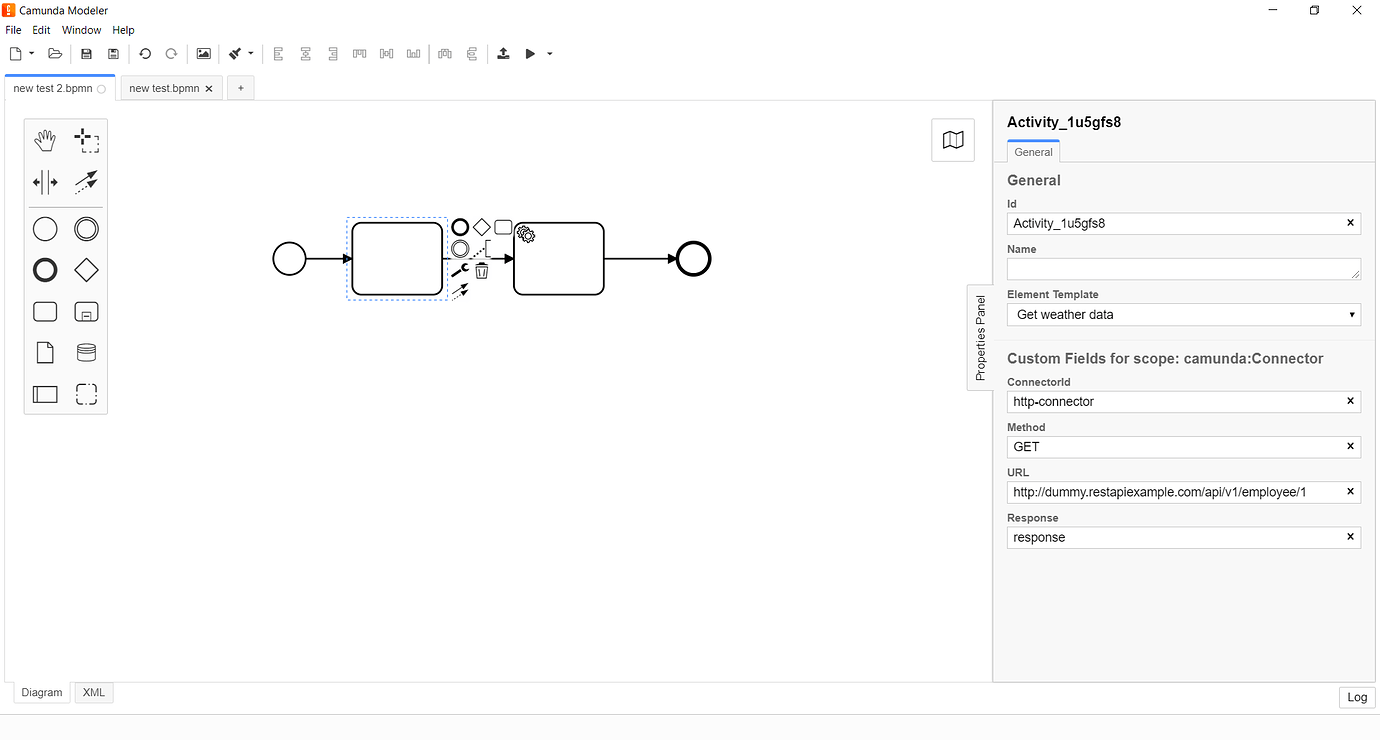Viewport: 1380px width, 740px height.
Task: Select the service task with gear icon
Action: (559, 259)
